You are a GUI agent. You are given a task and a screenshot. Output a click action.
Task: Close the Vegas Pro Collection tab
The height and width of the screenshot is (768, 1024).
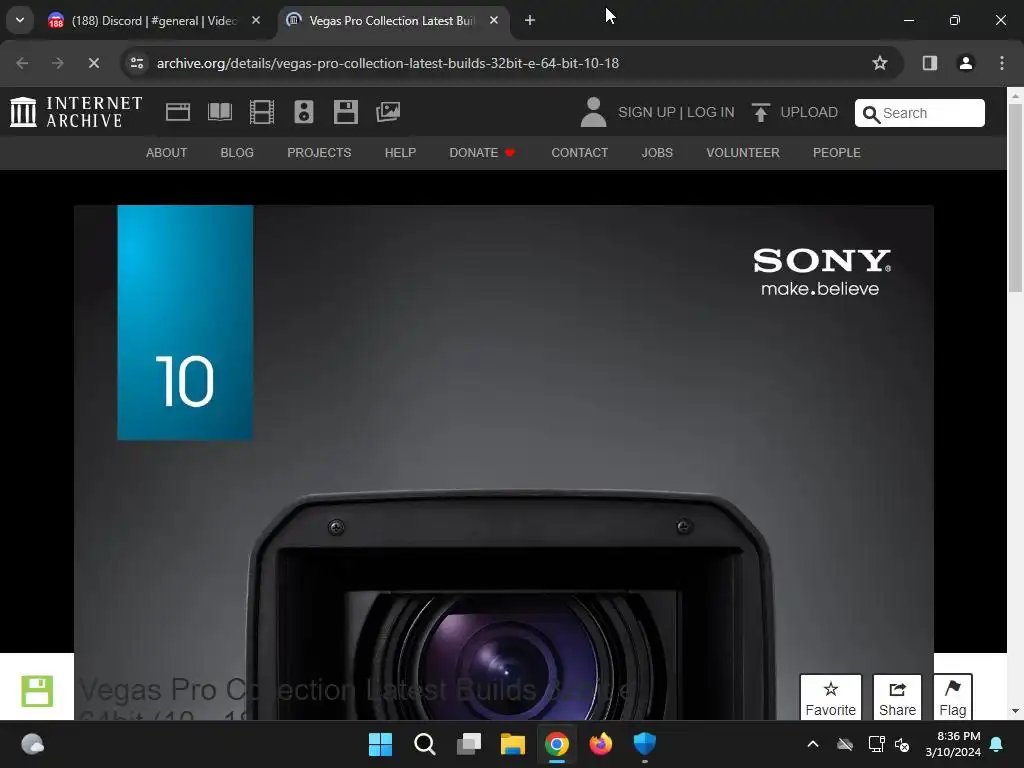point(494,20)
